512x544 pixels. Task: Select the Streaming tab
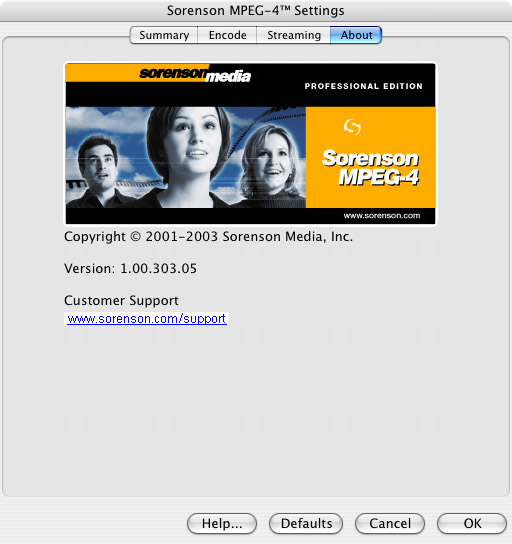tap(293, 35)
